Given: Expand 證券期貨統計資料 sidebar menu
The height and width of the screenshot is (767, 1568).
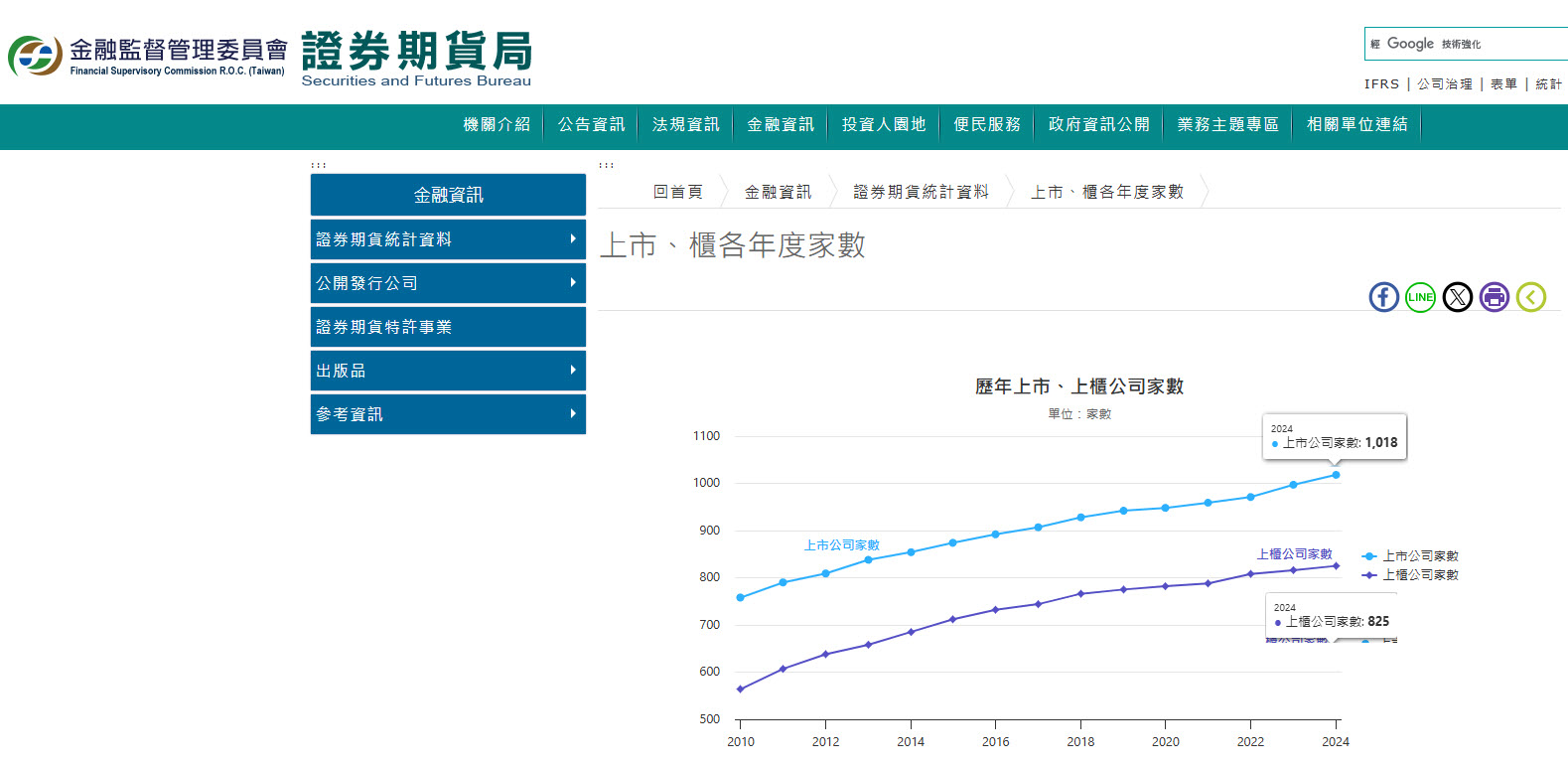Looking at the screenshot, I should 448,239.
